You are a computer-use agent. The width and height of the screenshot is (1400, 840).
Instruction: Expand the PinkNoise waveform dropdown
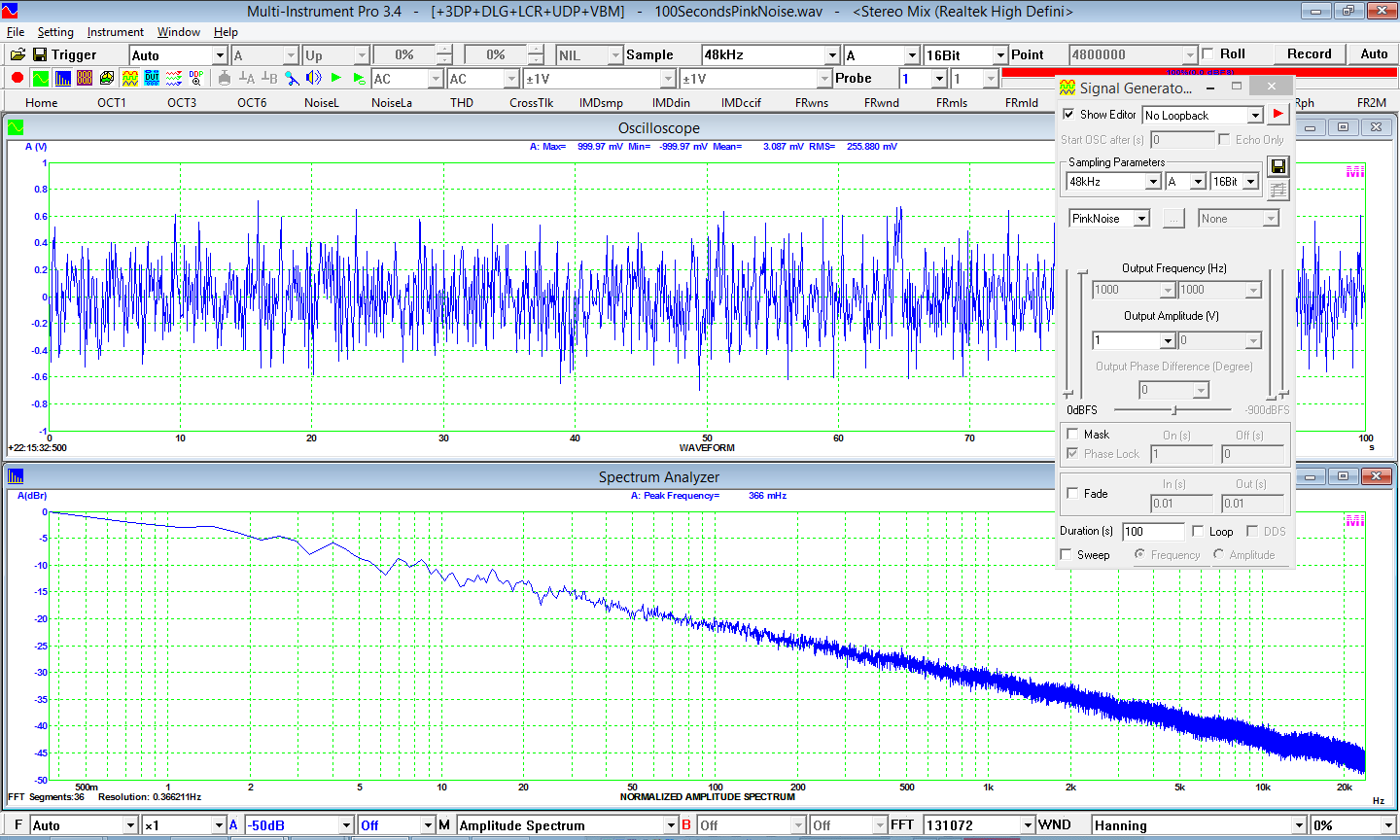coord(1142,219)
